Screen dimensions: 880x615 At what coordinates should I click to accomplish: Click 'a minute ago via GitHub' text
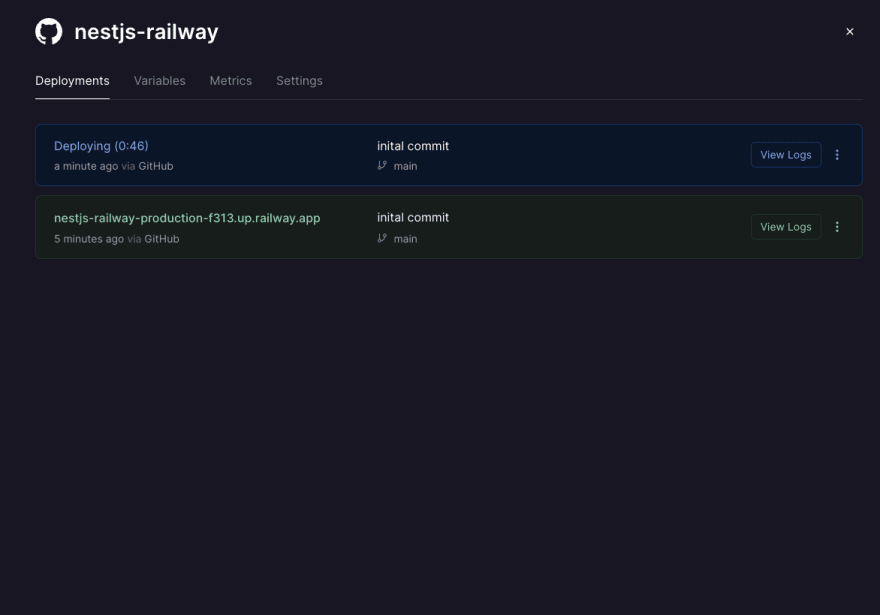tap(113, 166)
